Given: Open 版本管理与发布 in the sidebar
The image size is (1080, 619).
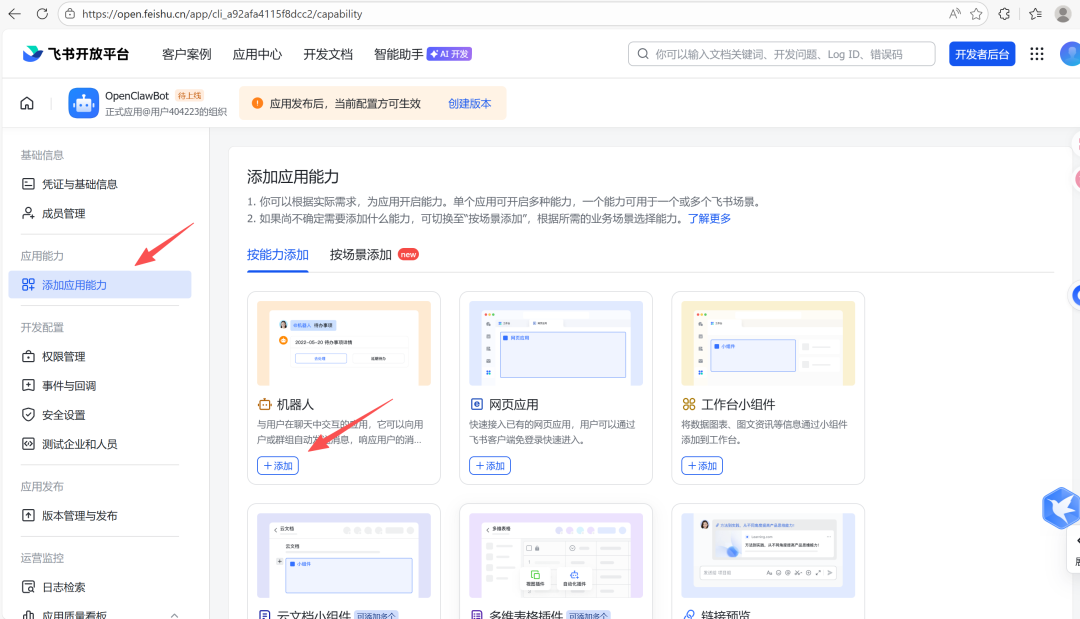Looking at the screenshot, I should (79, 516).
